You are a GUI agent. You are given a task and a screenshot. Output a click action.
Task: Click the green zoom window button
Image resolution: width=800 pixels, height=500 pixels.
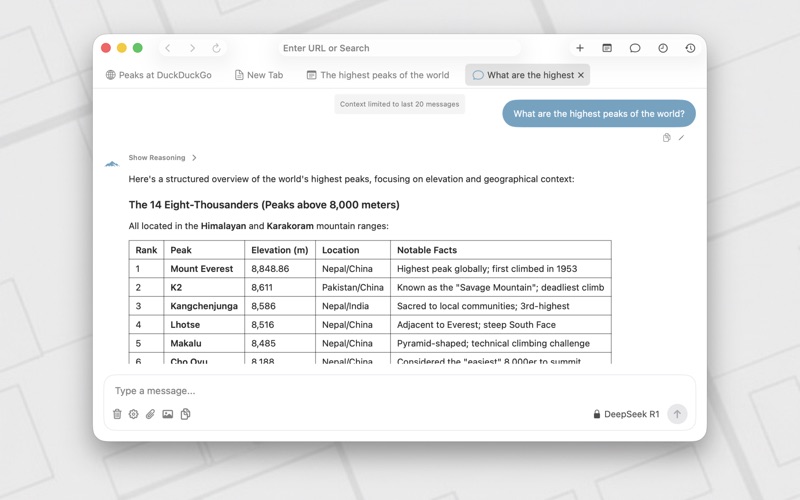137,48
